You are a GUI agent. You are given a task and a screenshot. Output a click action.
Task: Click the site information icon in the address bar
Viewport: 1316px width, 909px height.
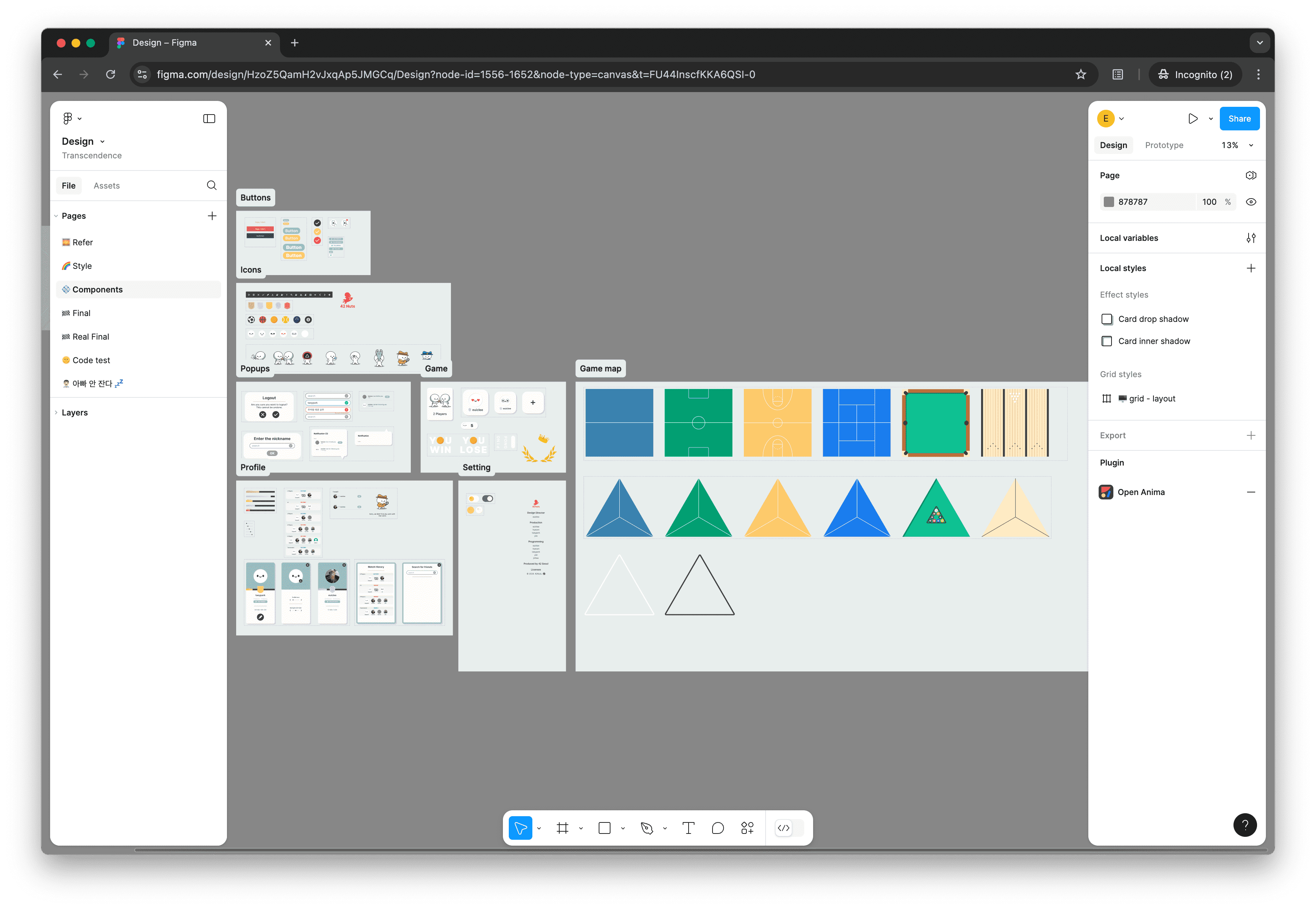(x=143, y=75)
